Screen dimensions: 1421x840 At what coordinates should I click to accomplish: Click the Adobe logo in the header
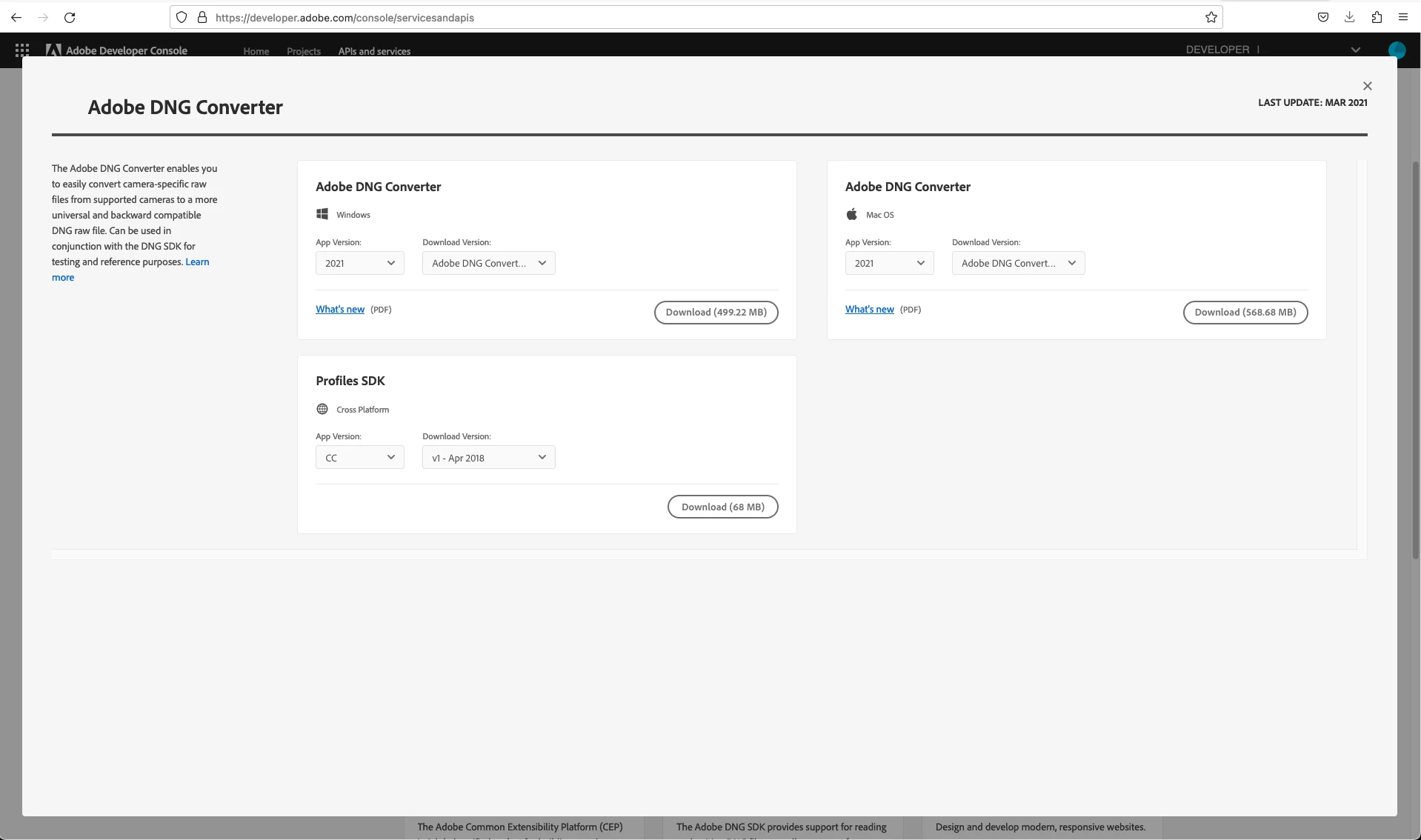click(53, 50)
